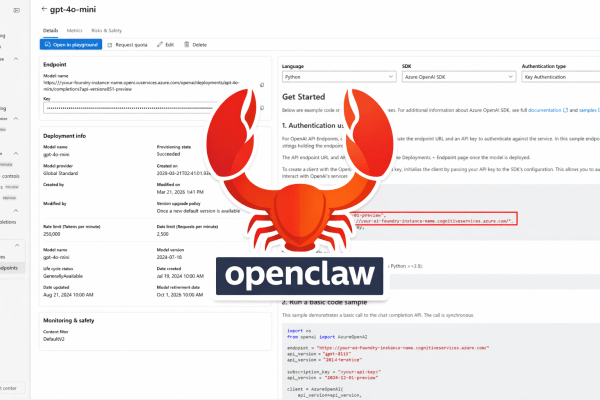Copy the API key with copy icon
The height and width of the screenshot is (400, 600).
tap(260, 107)
